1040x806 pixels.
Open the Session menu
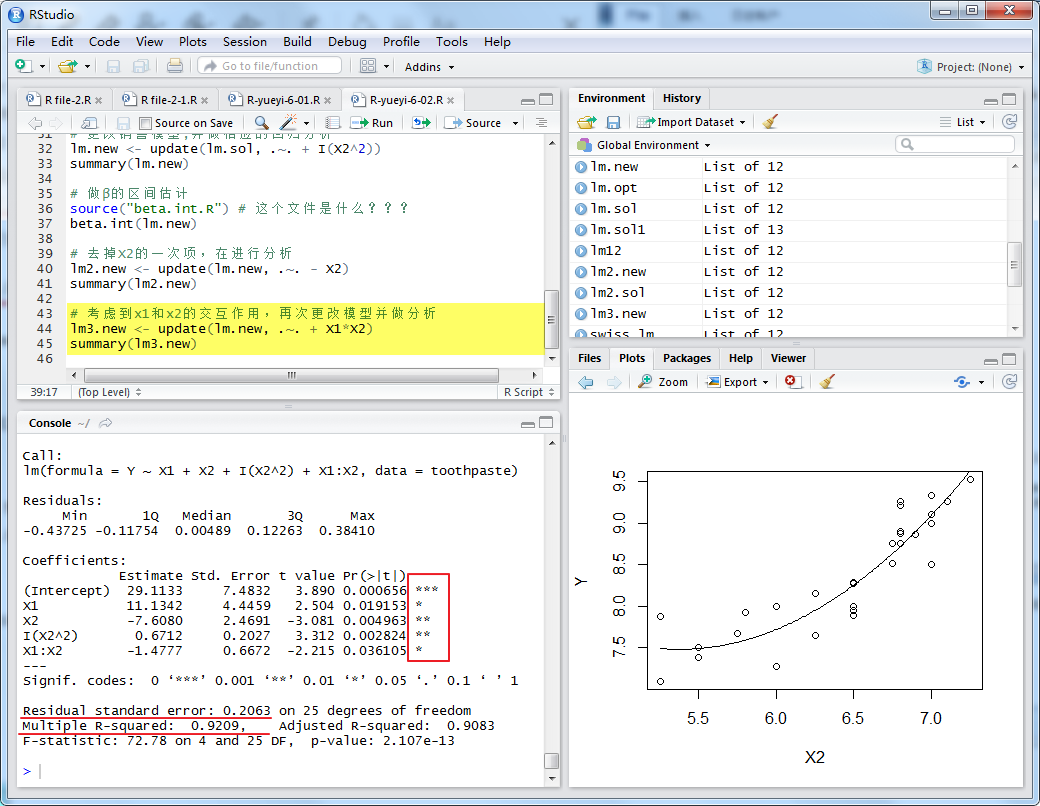(244, 42)
